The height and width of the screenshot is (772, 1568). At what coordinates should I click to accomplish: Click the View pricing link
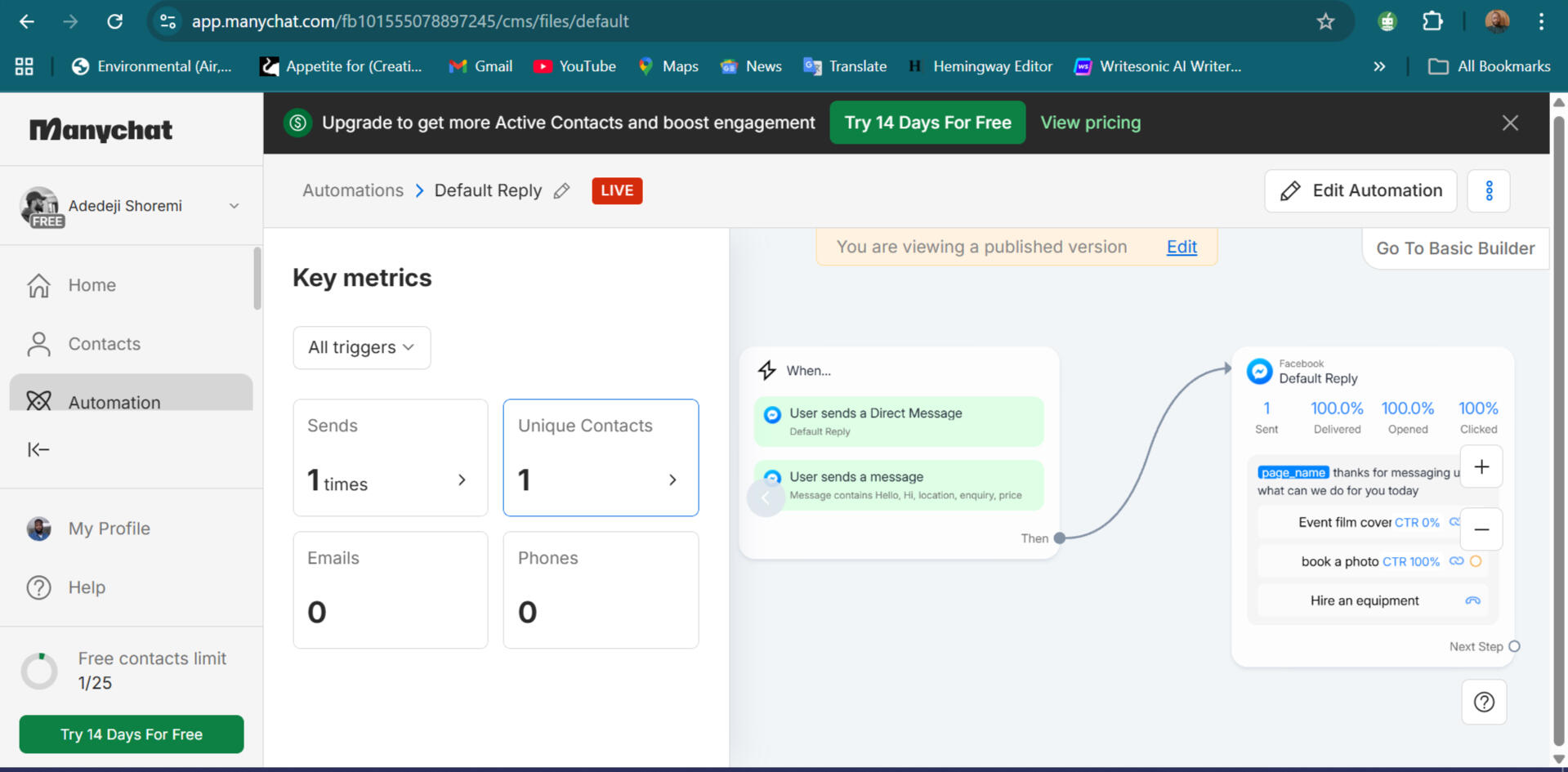pos(1090,123)
